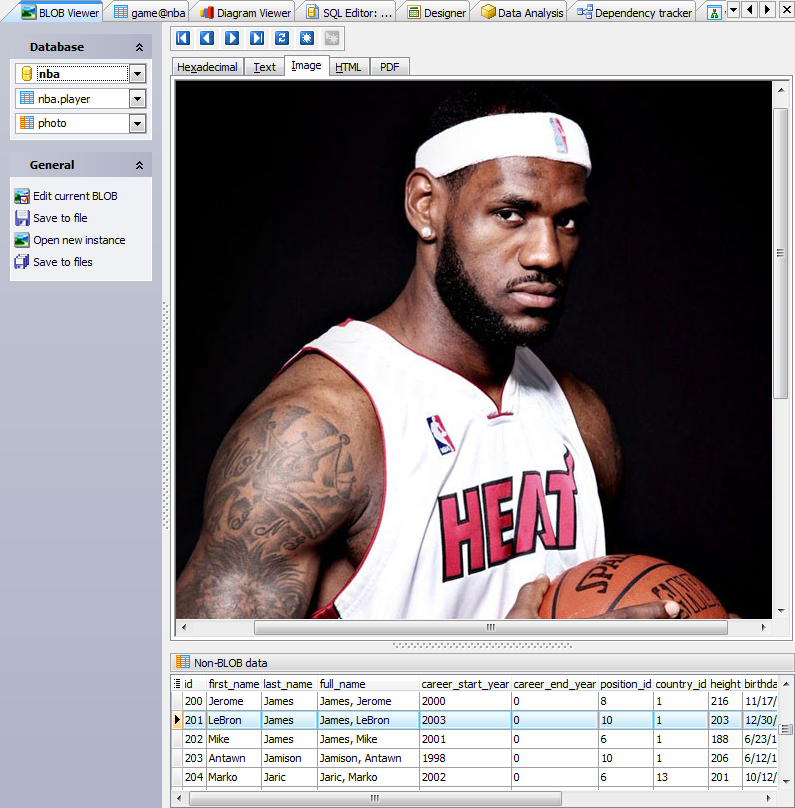Sort by career_start_year column header

[465, 684]
